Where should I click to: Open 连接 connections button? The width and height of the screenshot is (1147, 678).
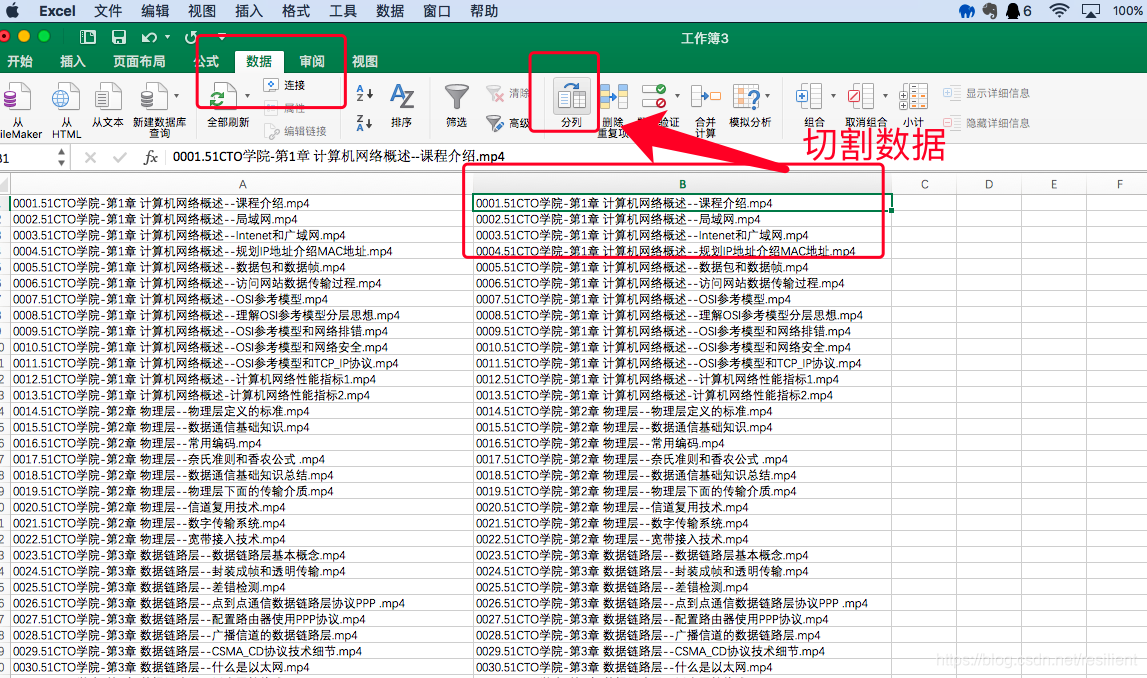[x=285, y=85]
